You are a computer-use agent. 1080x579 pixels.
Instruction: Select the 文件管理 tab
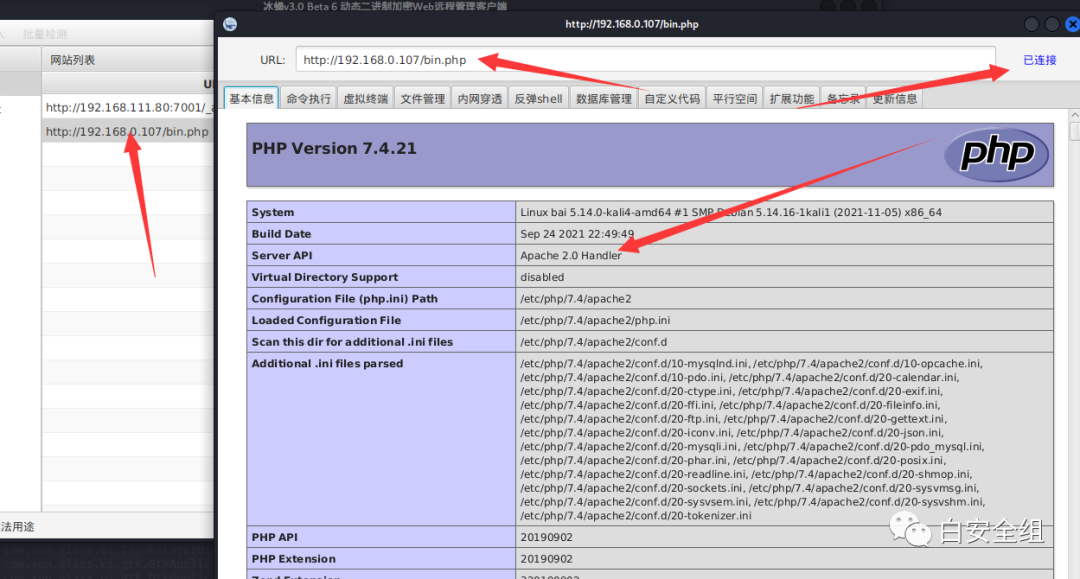click(x=423, y=98)
